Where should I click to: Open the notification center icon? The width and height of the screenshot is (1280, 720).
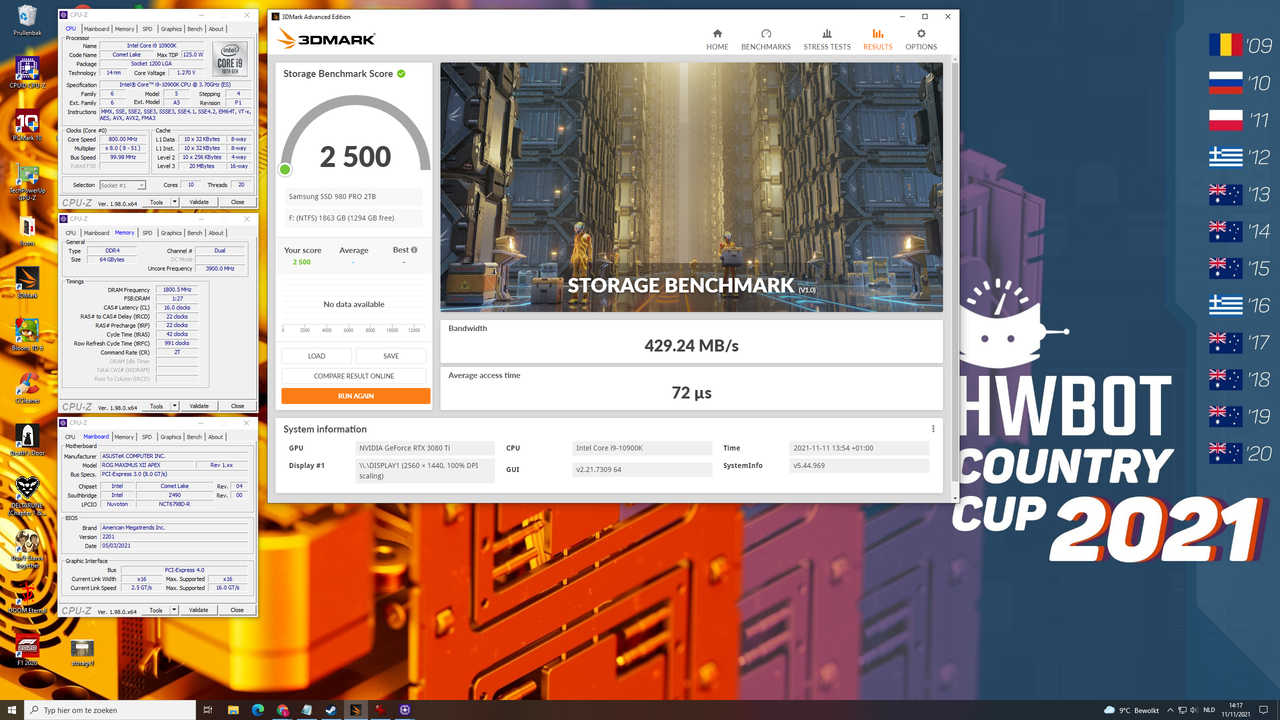[1265, 710]
